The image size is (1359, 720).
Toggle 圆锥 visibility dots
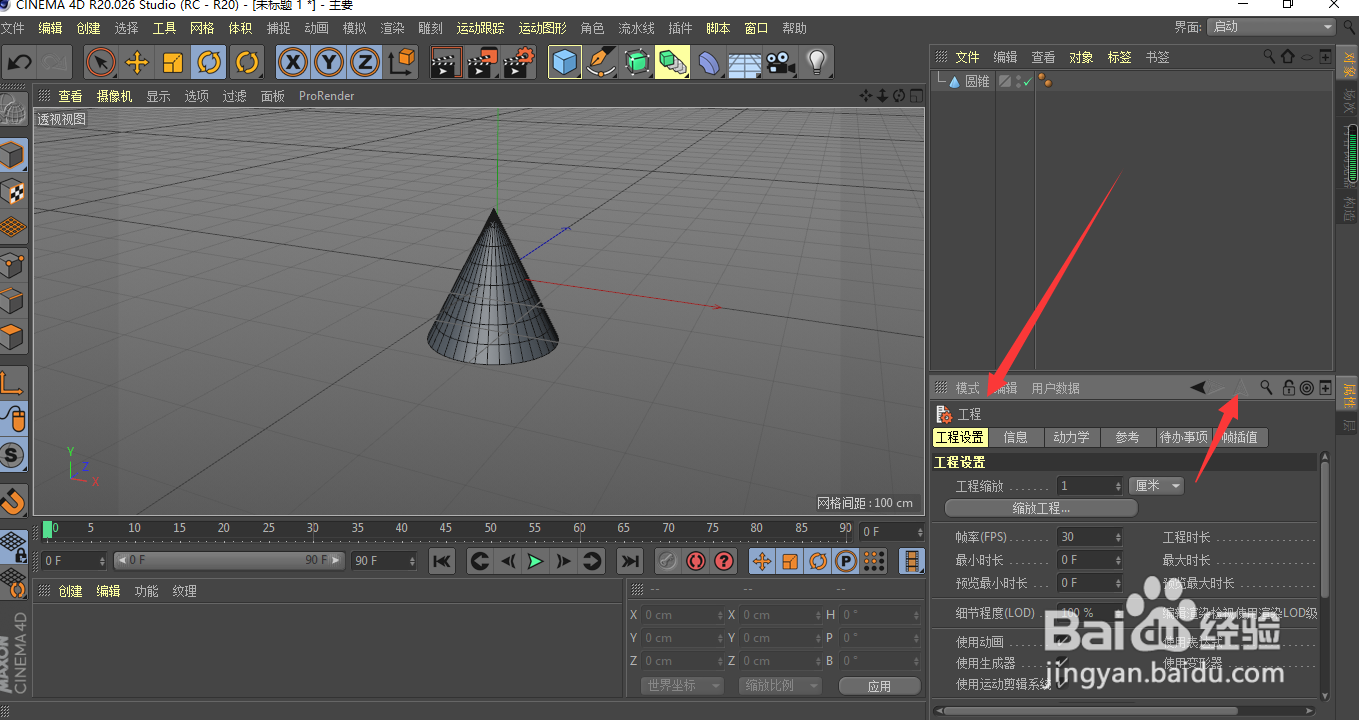(1018, 81)
